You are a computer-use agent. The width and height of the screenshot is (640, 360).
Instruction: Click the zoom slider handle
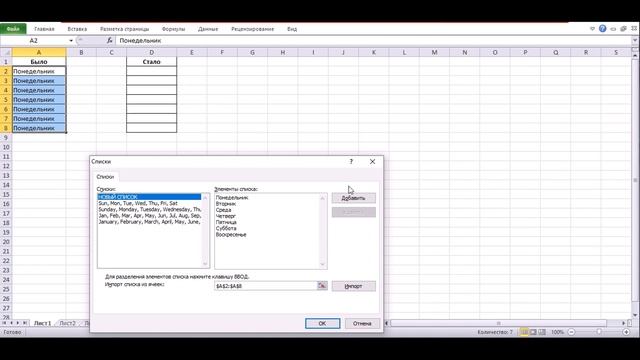click(x=599, y=332)
